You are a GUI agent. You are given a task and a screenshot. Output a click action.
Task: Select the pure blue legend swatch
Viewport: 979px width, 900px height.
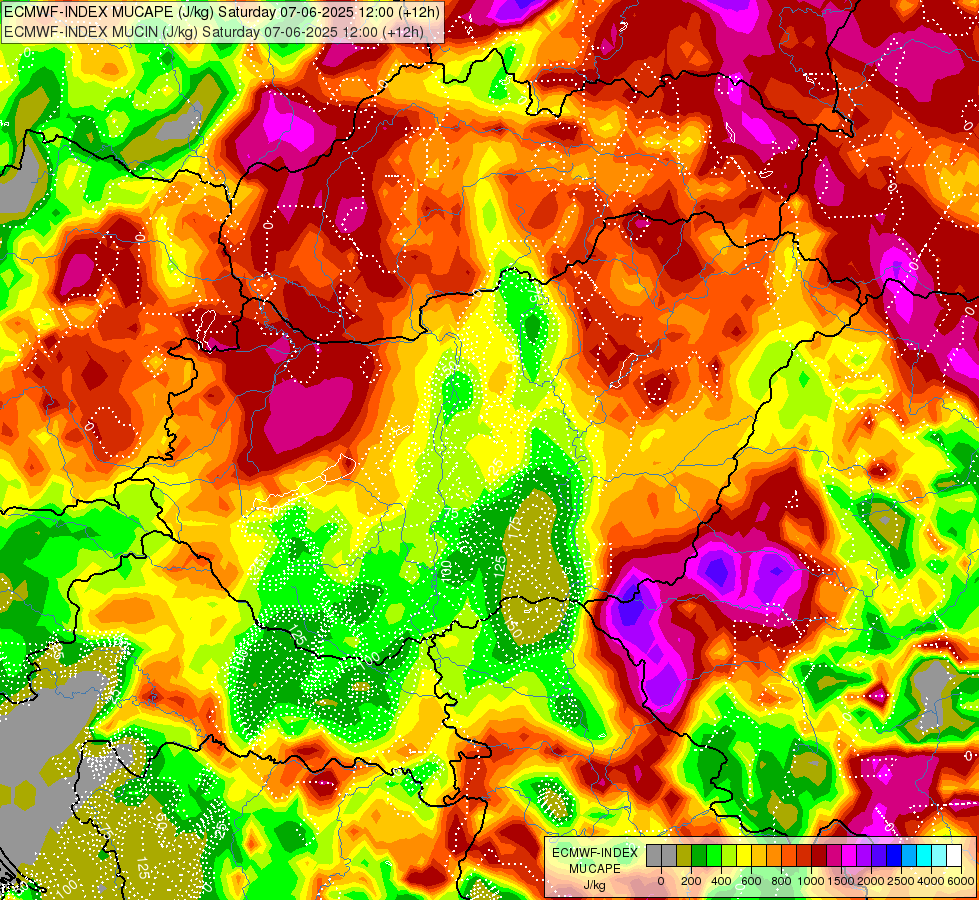click(x=895, y=855)
